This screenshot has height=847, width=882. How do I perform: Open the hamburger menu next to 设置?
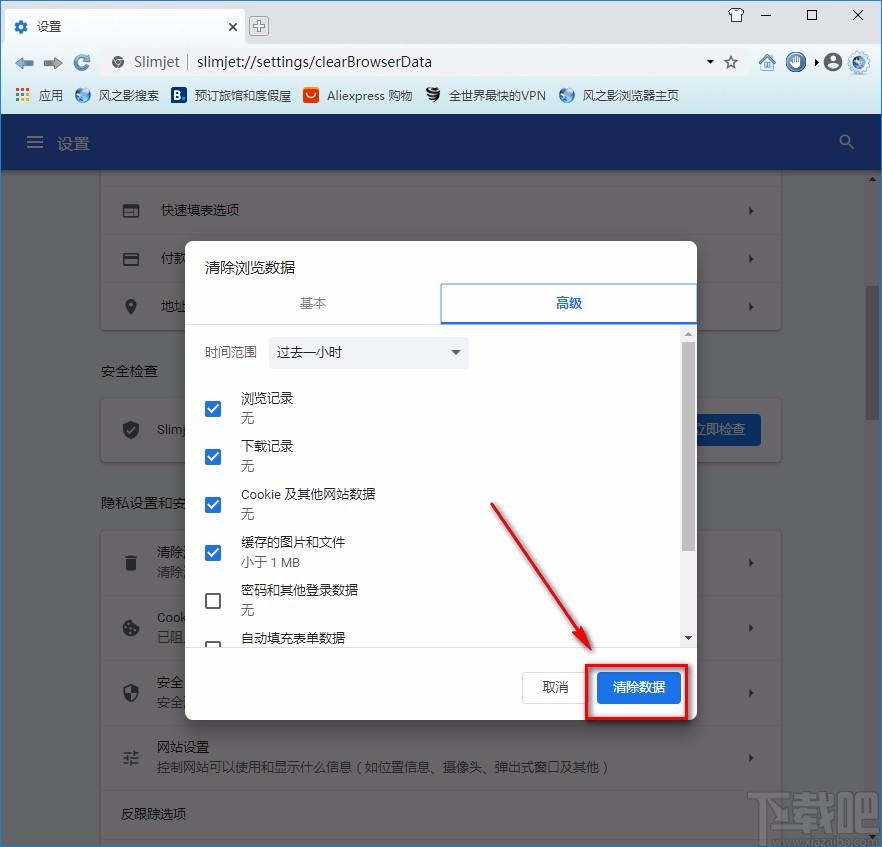(35, 141)
